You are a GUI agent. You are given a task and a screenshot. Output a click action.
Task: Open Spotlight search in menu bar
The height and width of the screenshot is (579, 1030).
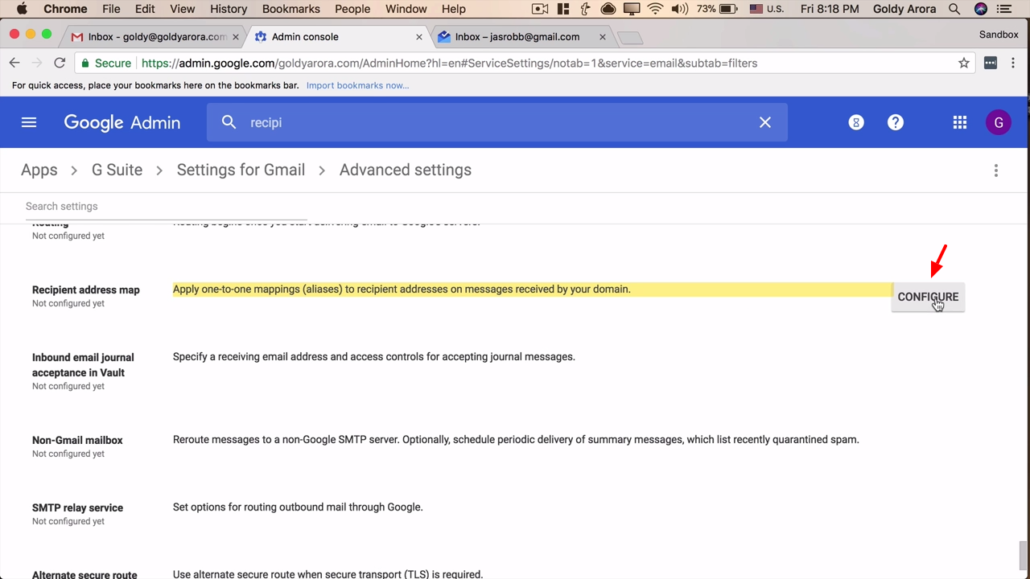pos(954,9)
